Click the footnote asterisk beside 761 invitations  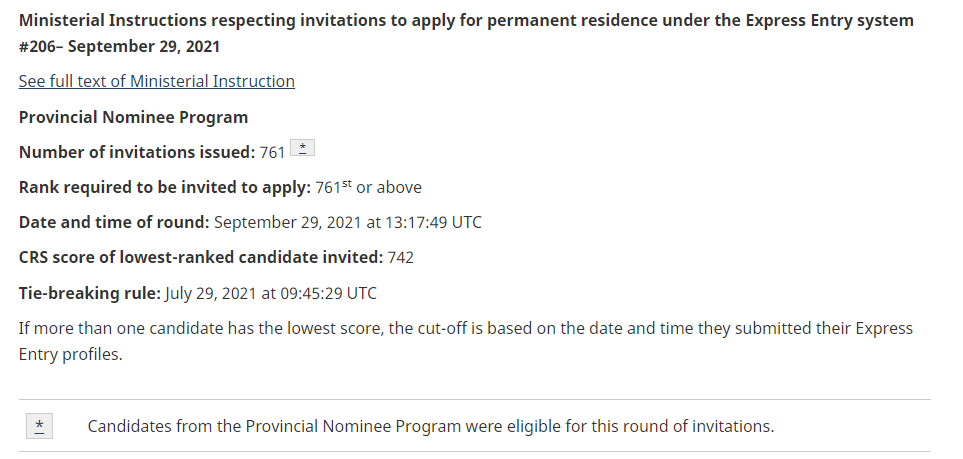click(303, 148)
